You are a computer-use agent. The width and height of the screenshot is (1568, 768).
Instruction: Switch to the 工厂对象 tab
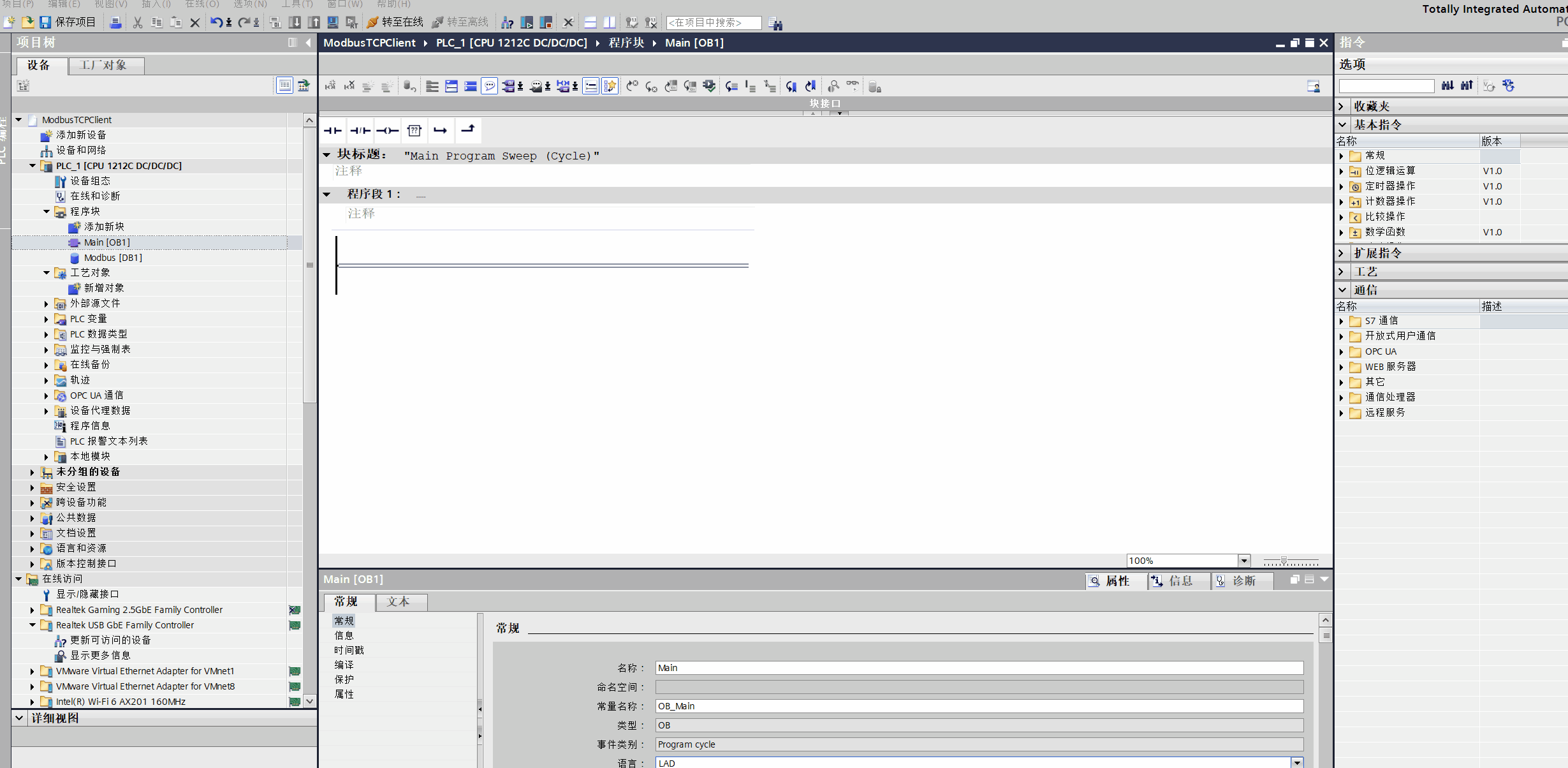pos(103,65)
